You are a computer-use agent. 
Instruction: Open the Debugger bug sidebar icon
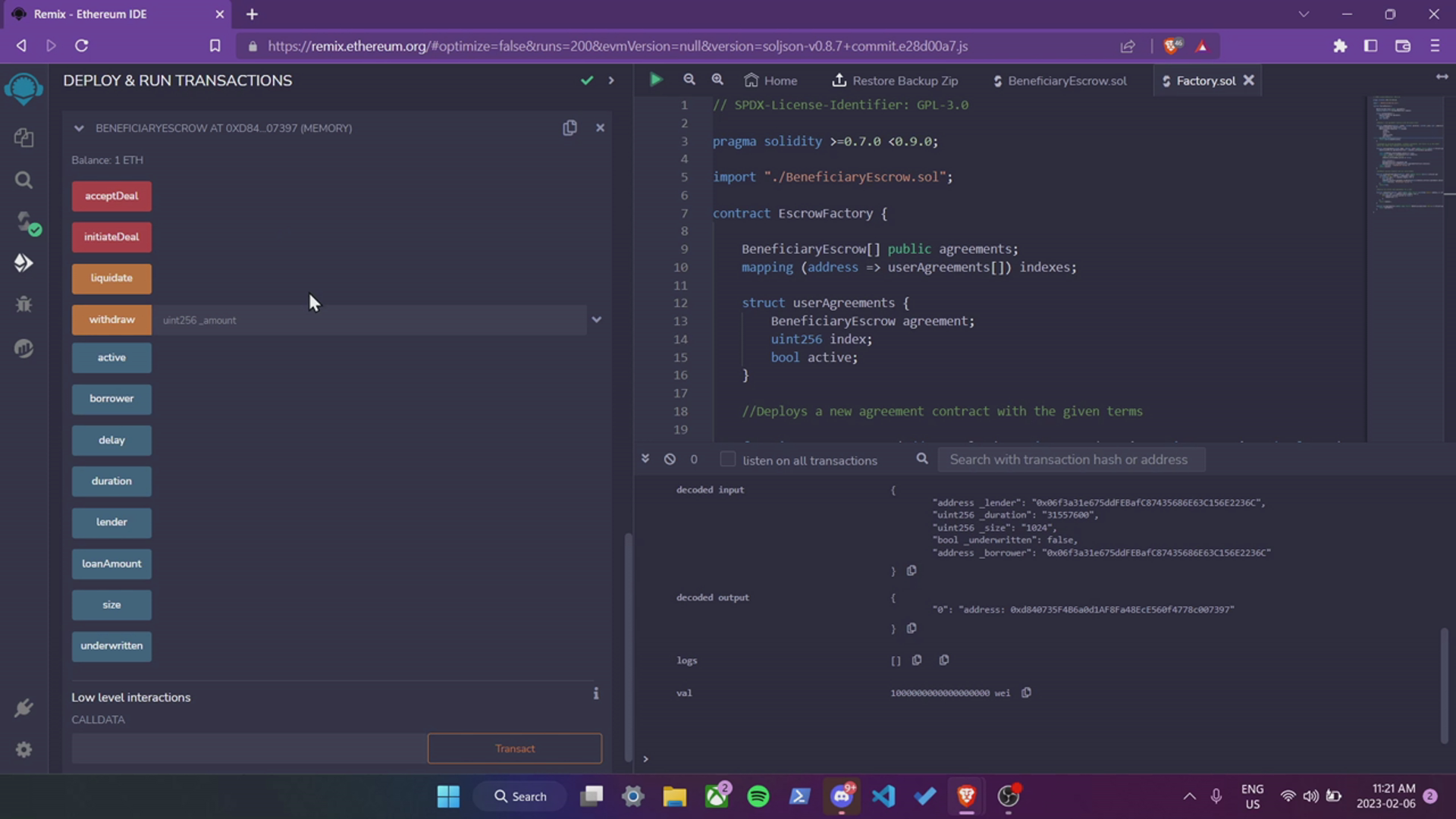(24, 304)
